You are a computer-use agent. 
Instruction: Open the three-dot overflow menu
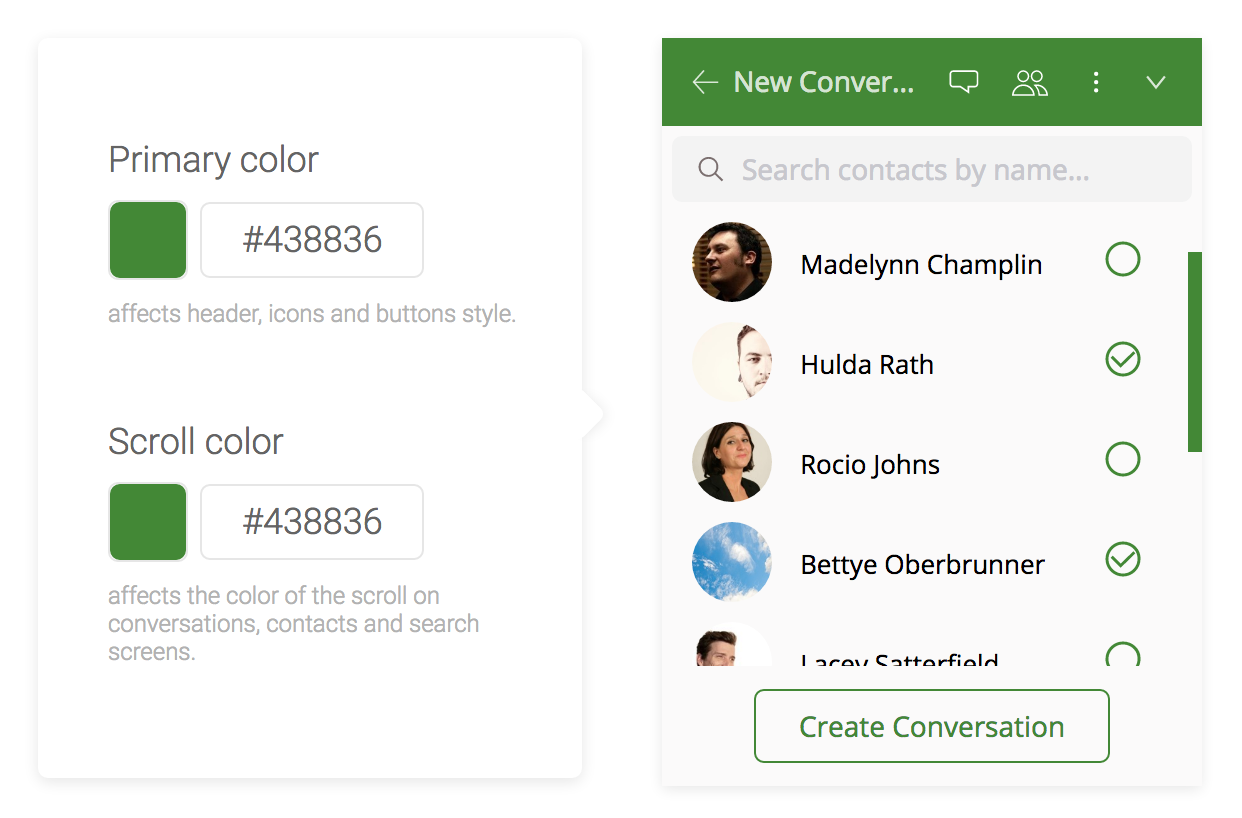(1097, 83)
